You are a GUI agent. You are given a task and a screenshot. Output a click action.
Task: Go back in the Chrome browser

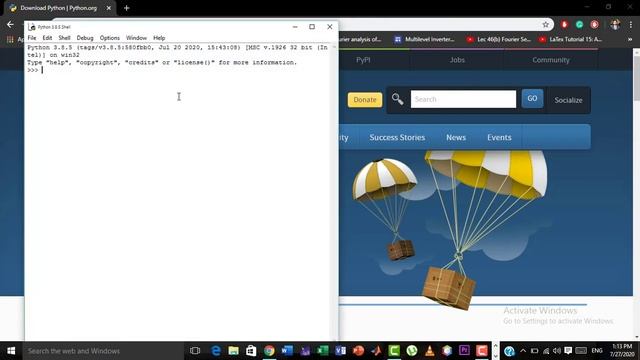click(x=10, y=24)
